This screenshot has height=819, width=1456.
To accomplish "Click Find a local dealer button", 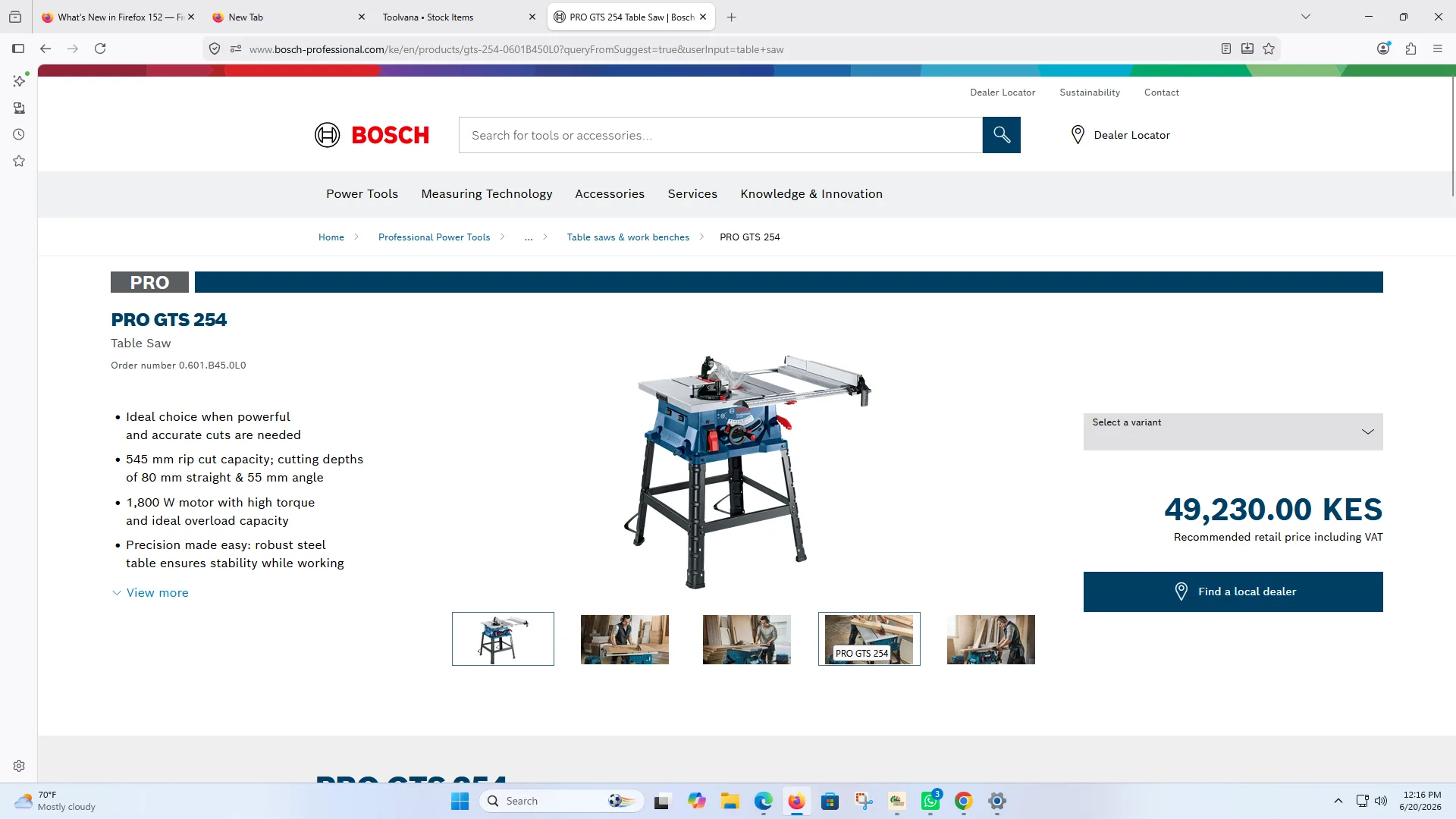I will click(1233, 591).
